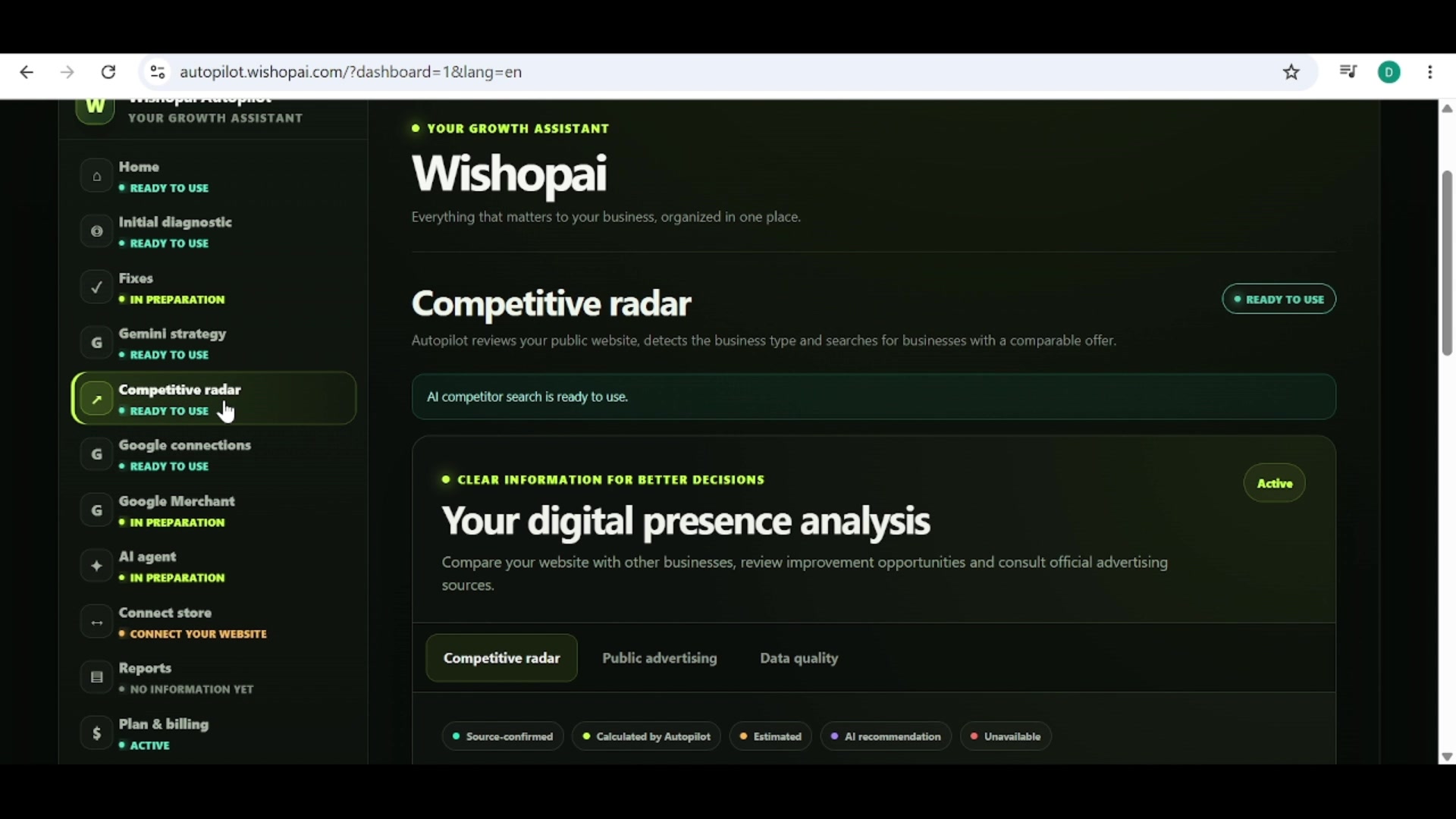The image size is (1456, 819).
Task: Open Connect store in the sidebar
Action: (x=214, y=622)
